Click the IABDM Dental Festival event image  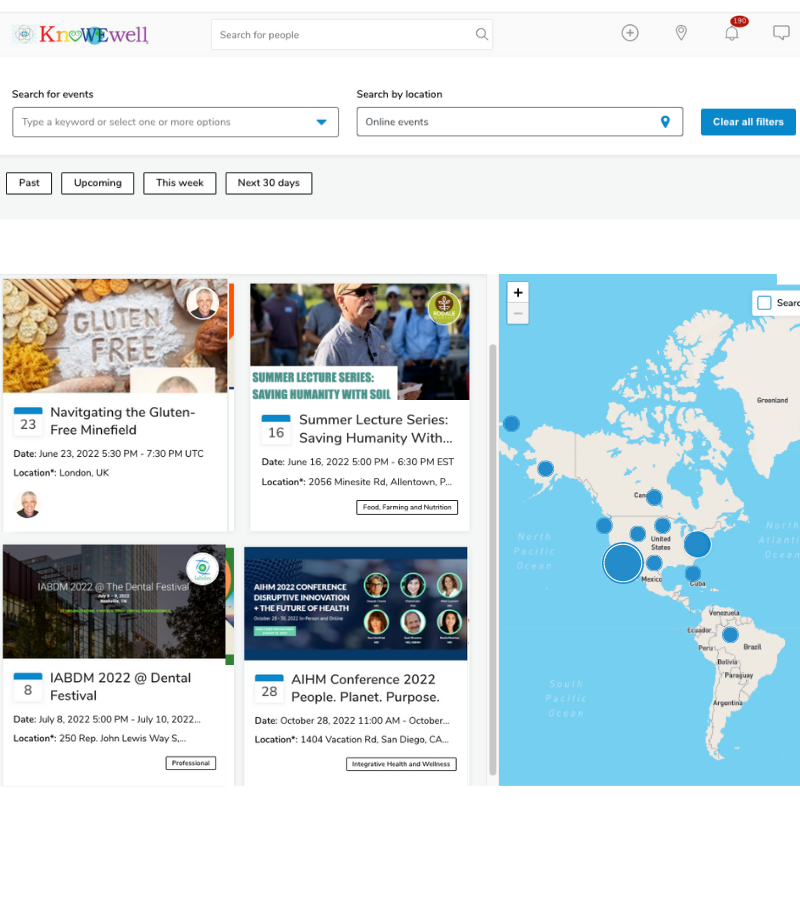114,602
